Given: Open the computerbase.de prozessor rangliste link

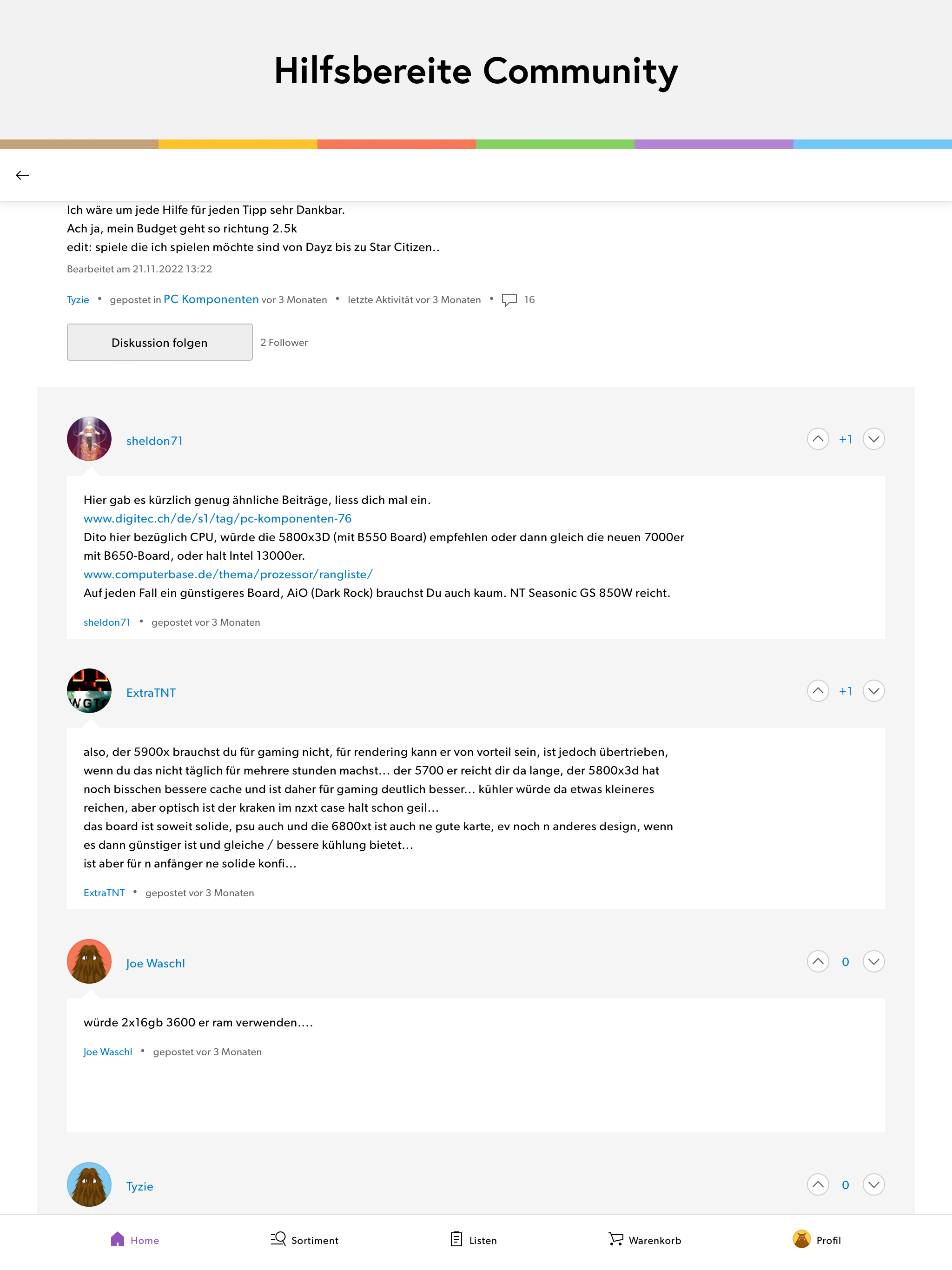Looking at the screenshot, I should point(228,574).
